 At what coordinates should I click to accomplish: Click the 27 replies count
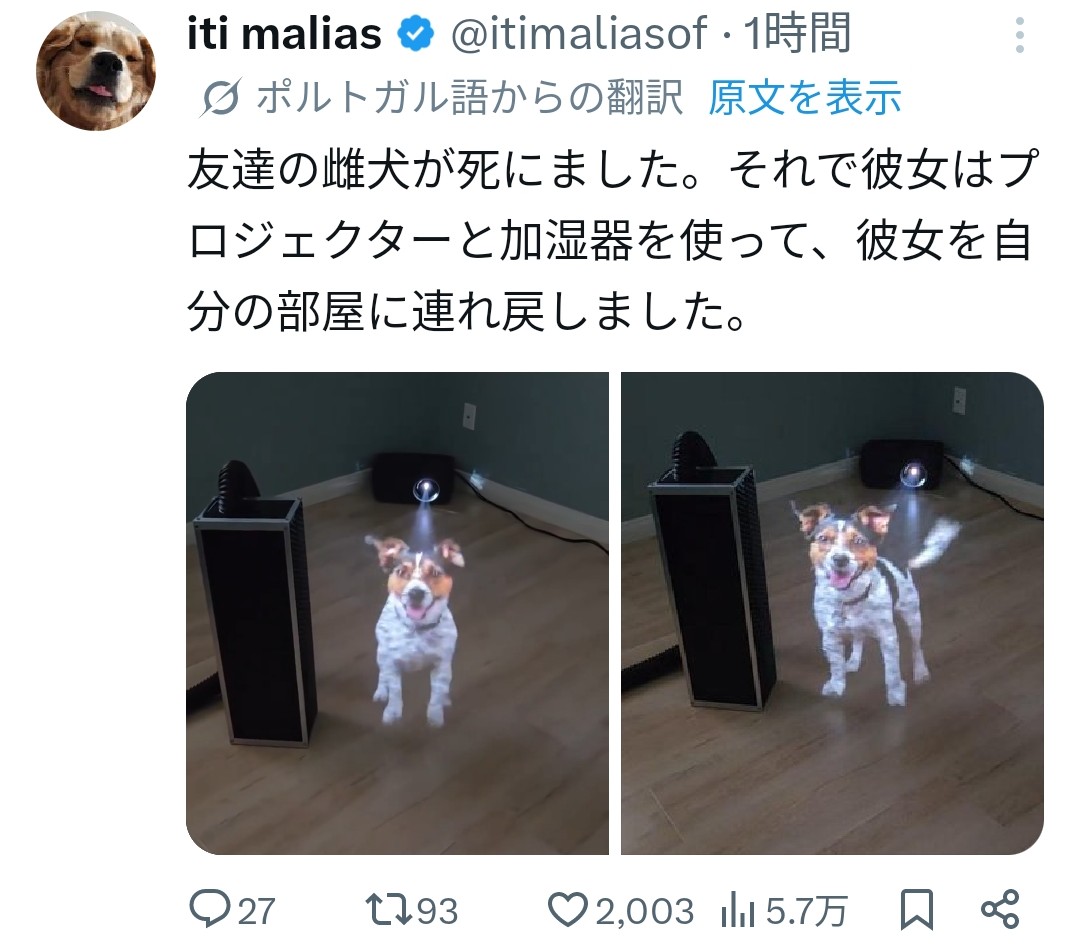(257, 911)
